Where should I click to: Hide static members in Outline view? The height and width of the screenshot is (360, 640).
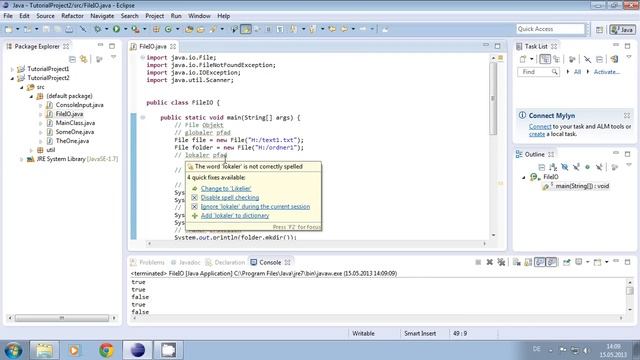coord(576,167)
